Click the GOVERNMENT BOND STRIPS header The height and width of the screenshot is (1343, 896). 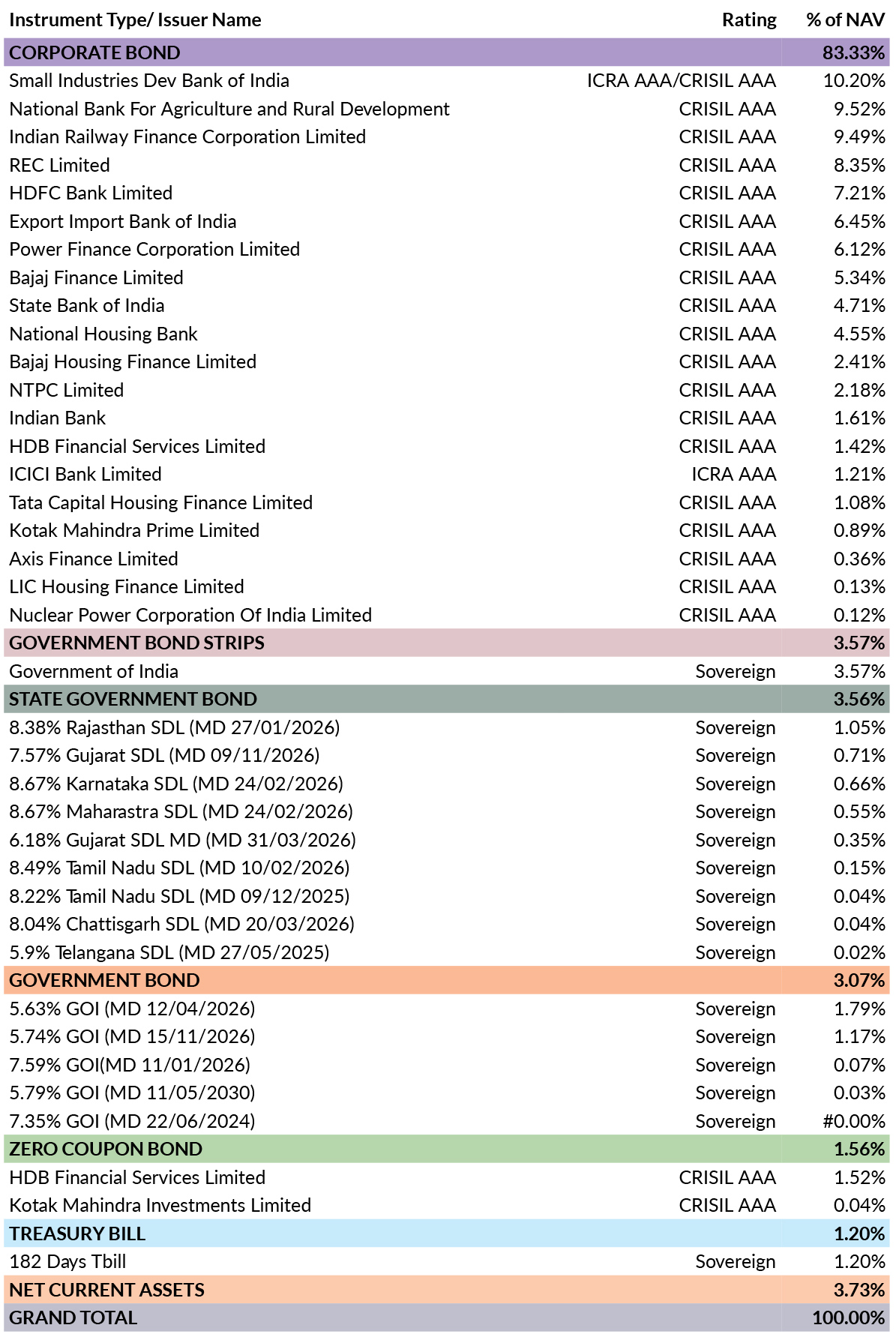point(447,643)
